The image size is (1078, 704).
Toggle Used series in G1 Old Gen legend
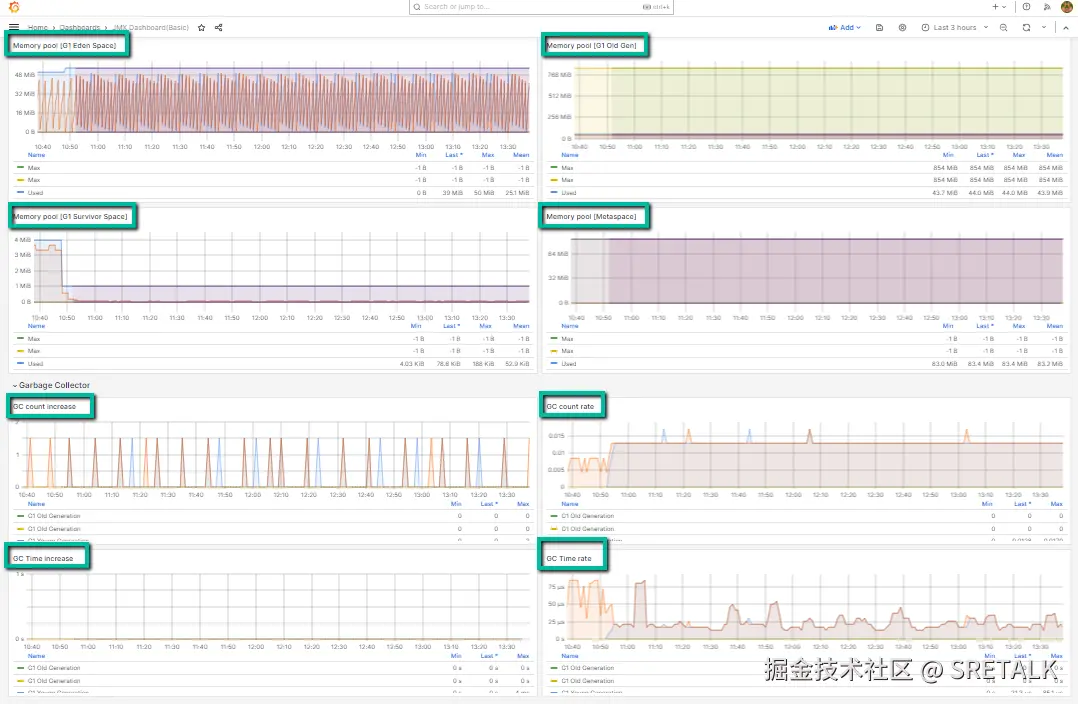coord(569,193)
